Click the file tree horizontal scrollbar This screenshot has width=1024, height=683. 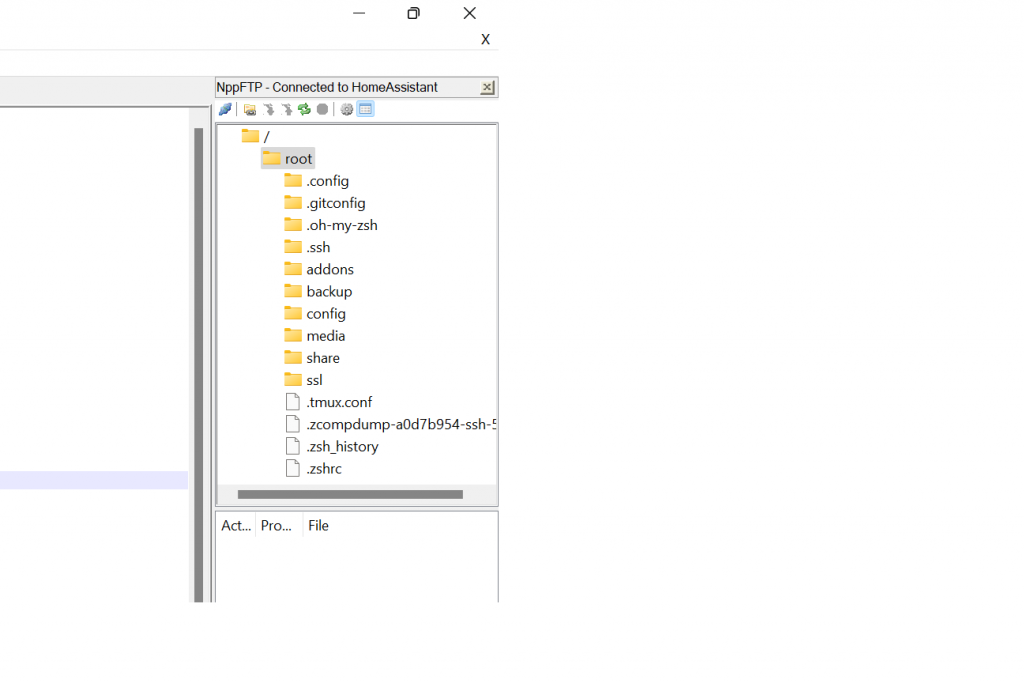click(350, 495)
